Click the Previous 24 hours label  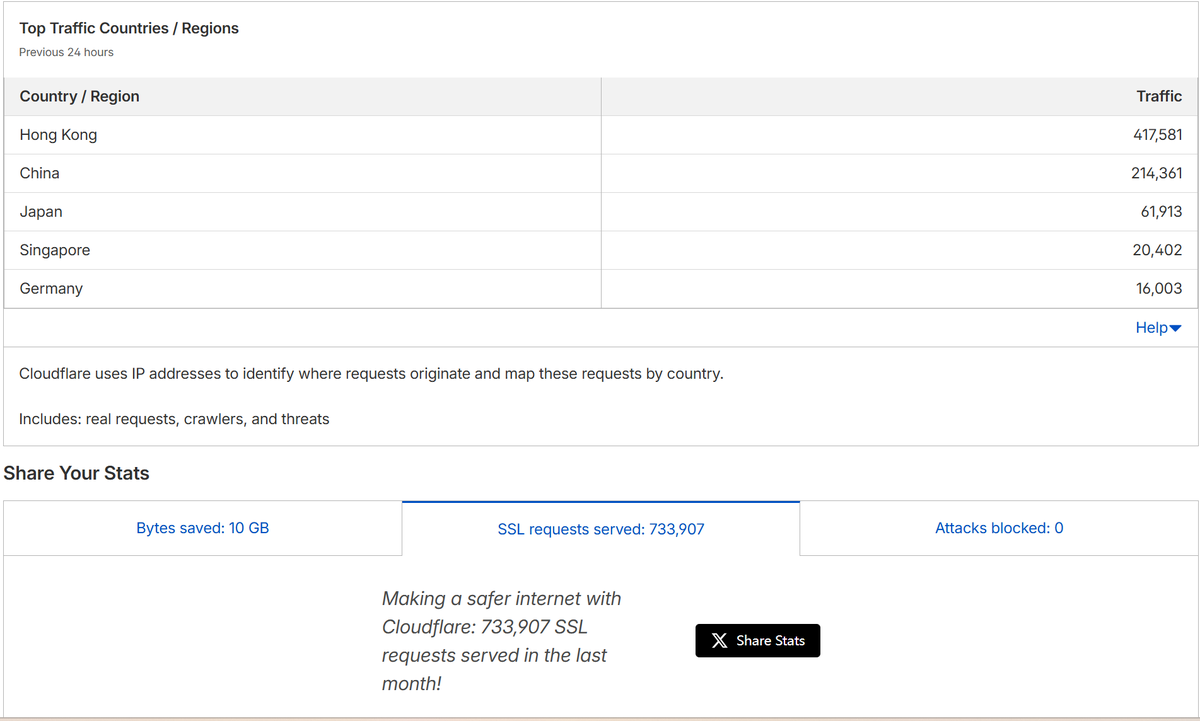(x=66, y=52)
